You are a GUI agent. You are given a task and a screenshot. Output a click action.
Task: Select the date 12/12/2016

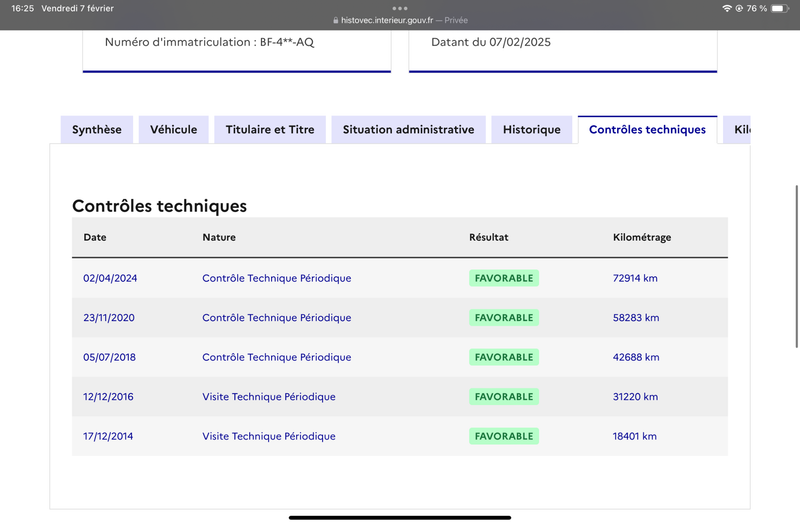[x=108, y=396]
